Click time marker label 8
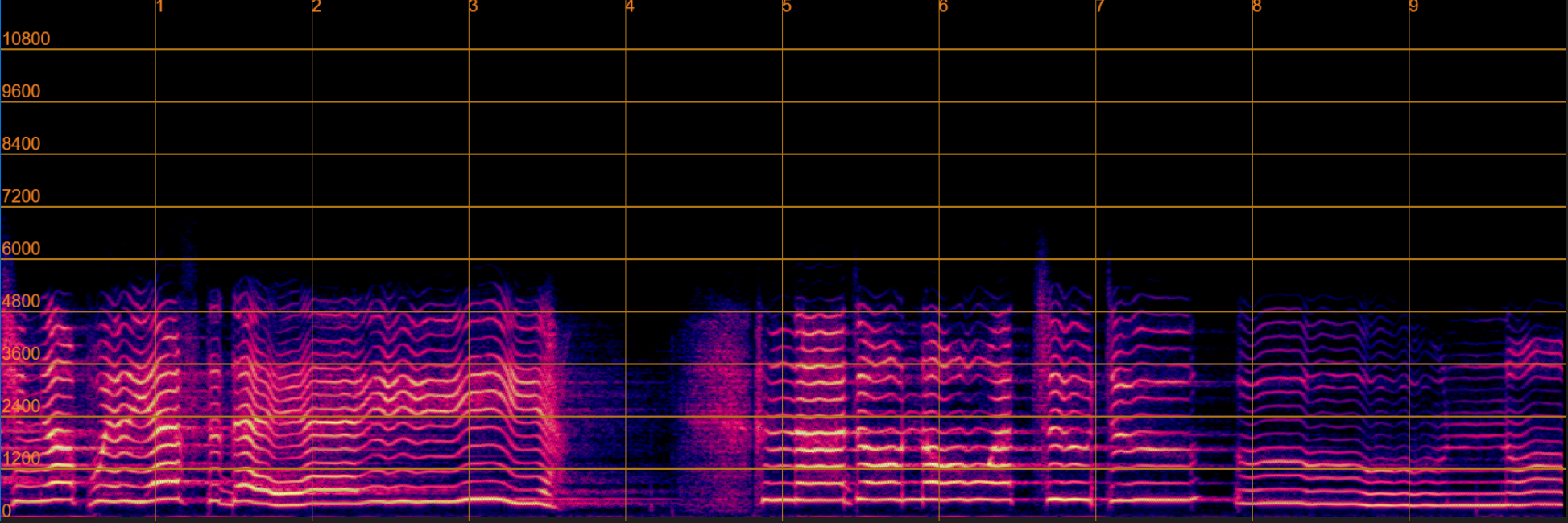1568x523 pixels. tap(1256, 7)
